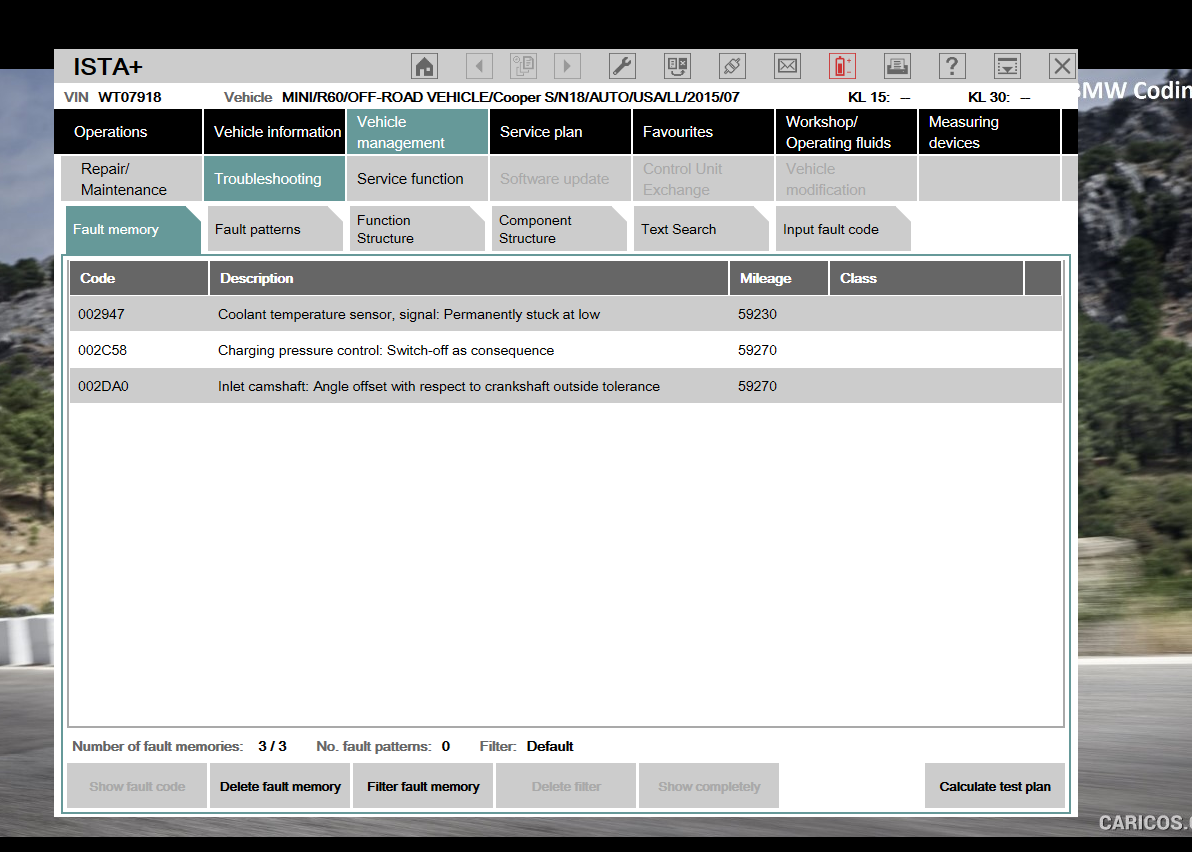
Task: Switch to the Service plan menu
Action: tap(560, 132)
